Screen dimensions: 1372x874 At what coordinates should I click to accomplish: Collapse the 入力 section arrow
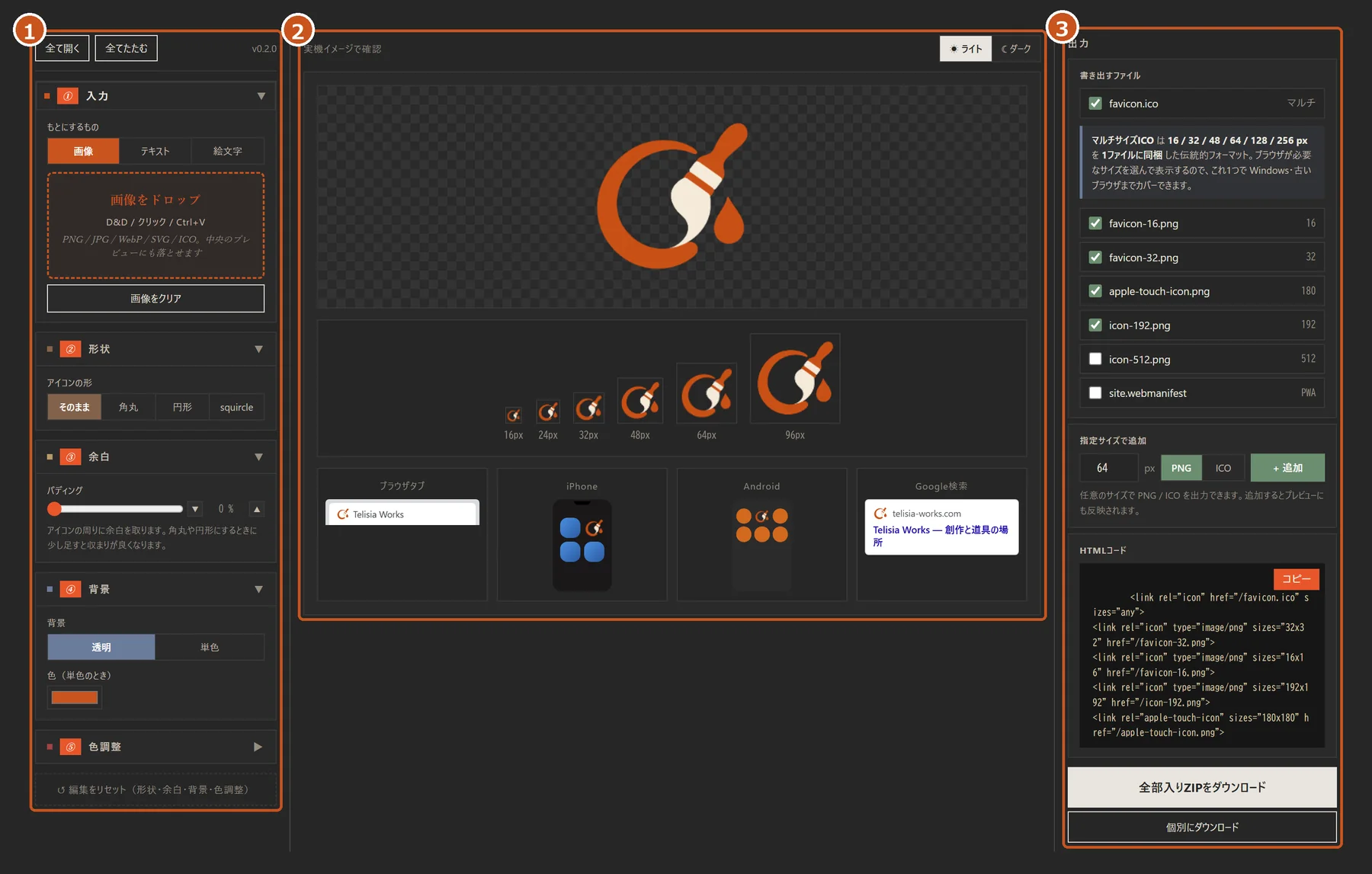pyautogui.click(x=261, y=96)
